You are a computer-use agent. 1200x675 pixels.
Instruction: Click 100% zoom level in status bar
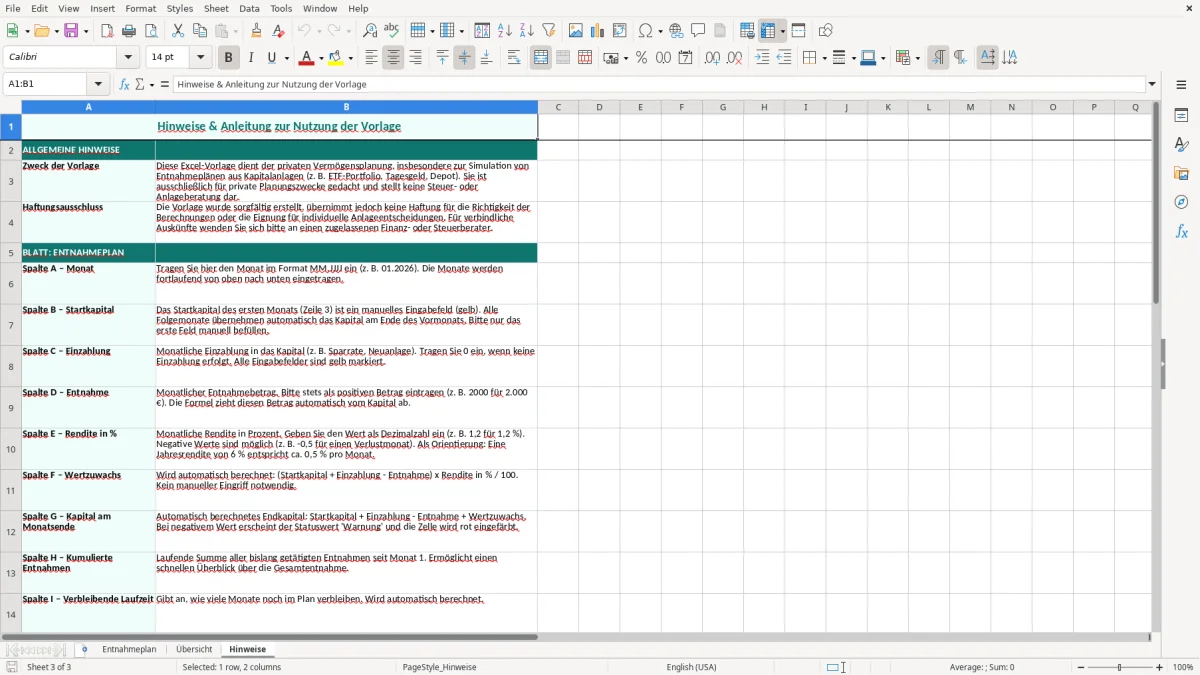[1183, 667]
